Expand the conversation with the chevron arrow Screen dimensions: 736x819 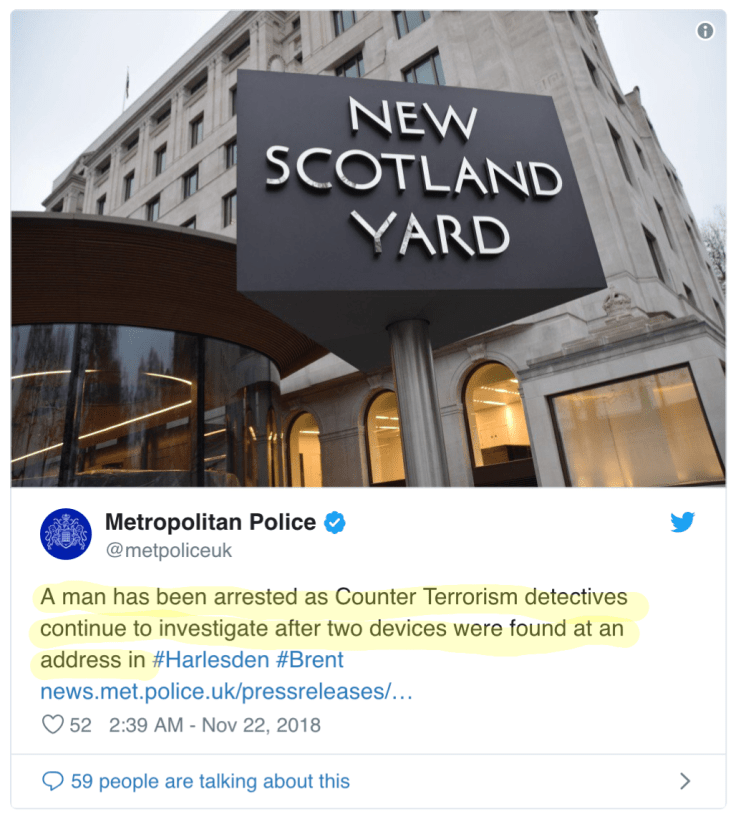click(x=685, y=781)
